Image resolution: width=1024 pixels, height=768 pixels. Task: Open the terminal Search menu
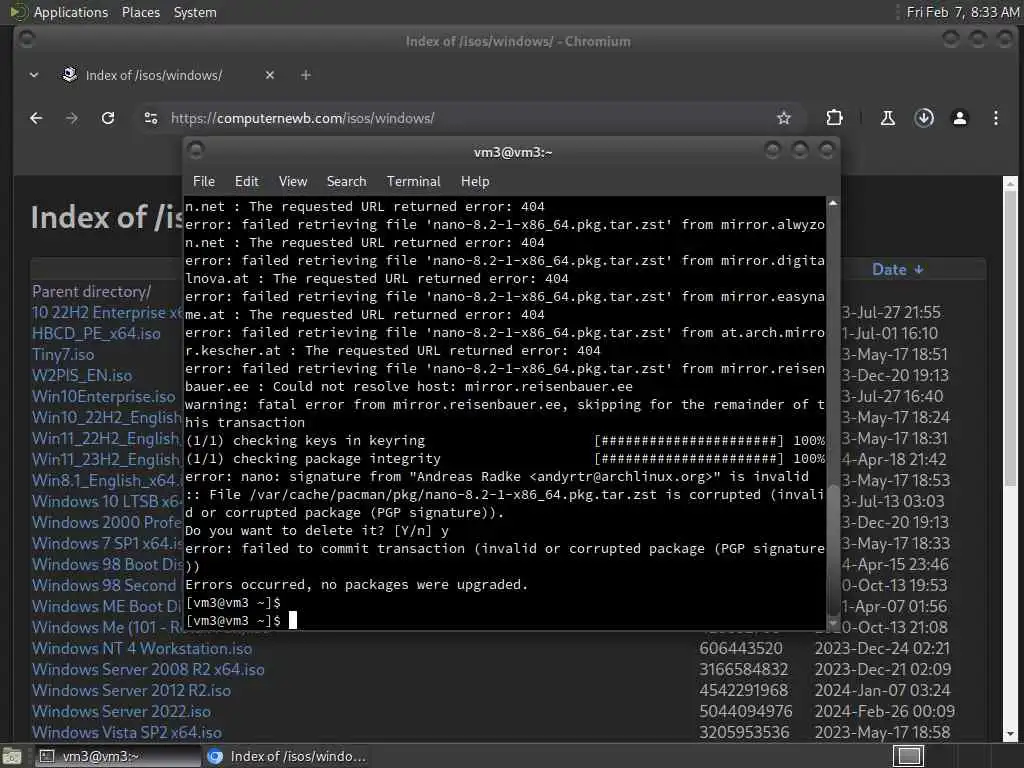pos(346,182)
